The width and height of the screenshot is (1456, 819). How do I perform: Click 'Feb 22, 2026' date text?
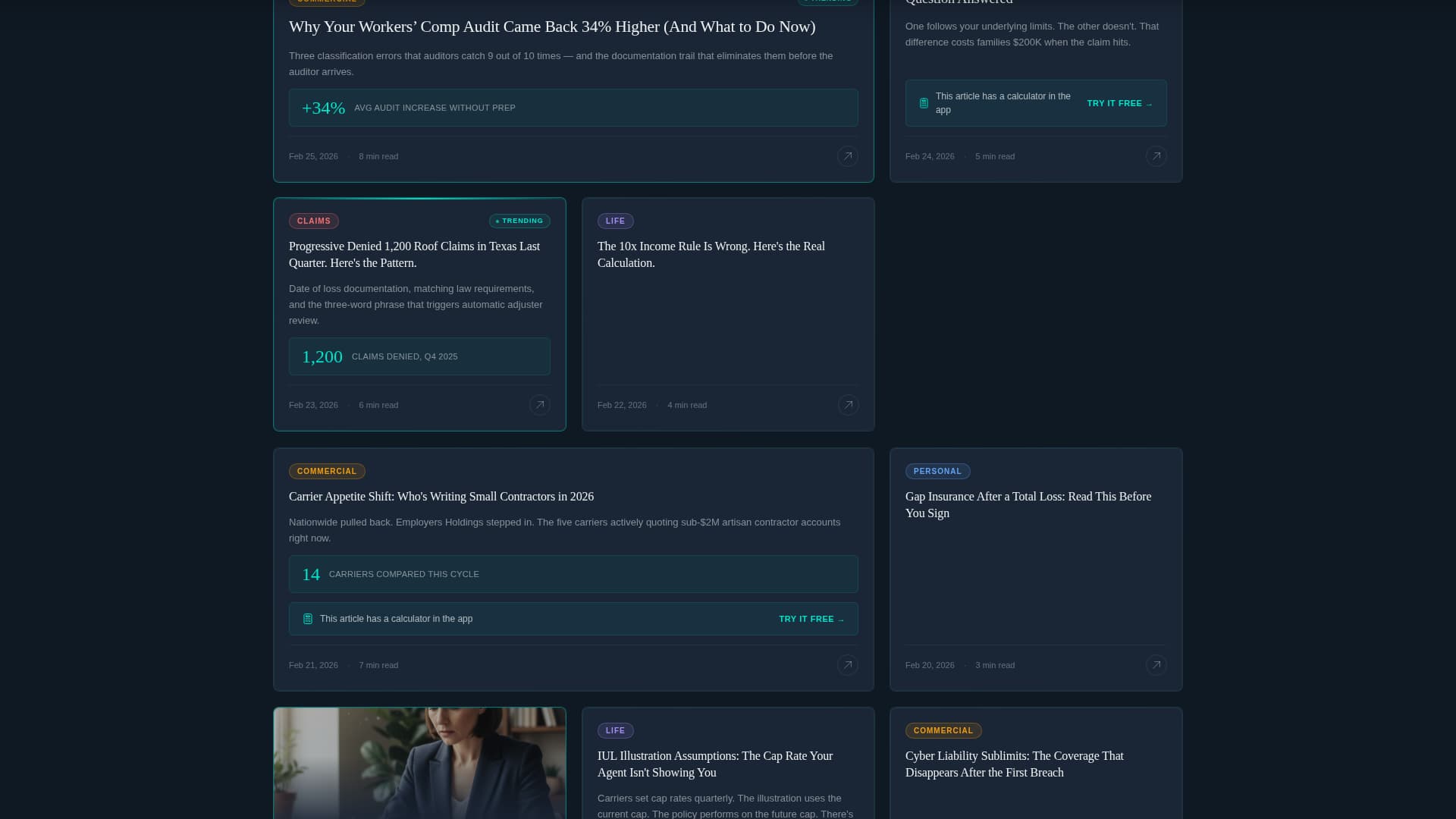point(622,405)
